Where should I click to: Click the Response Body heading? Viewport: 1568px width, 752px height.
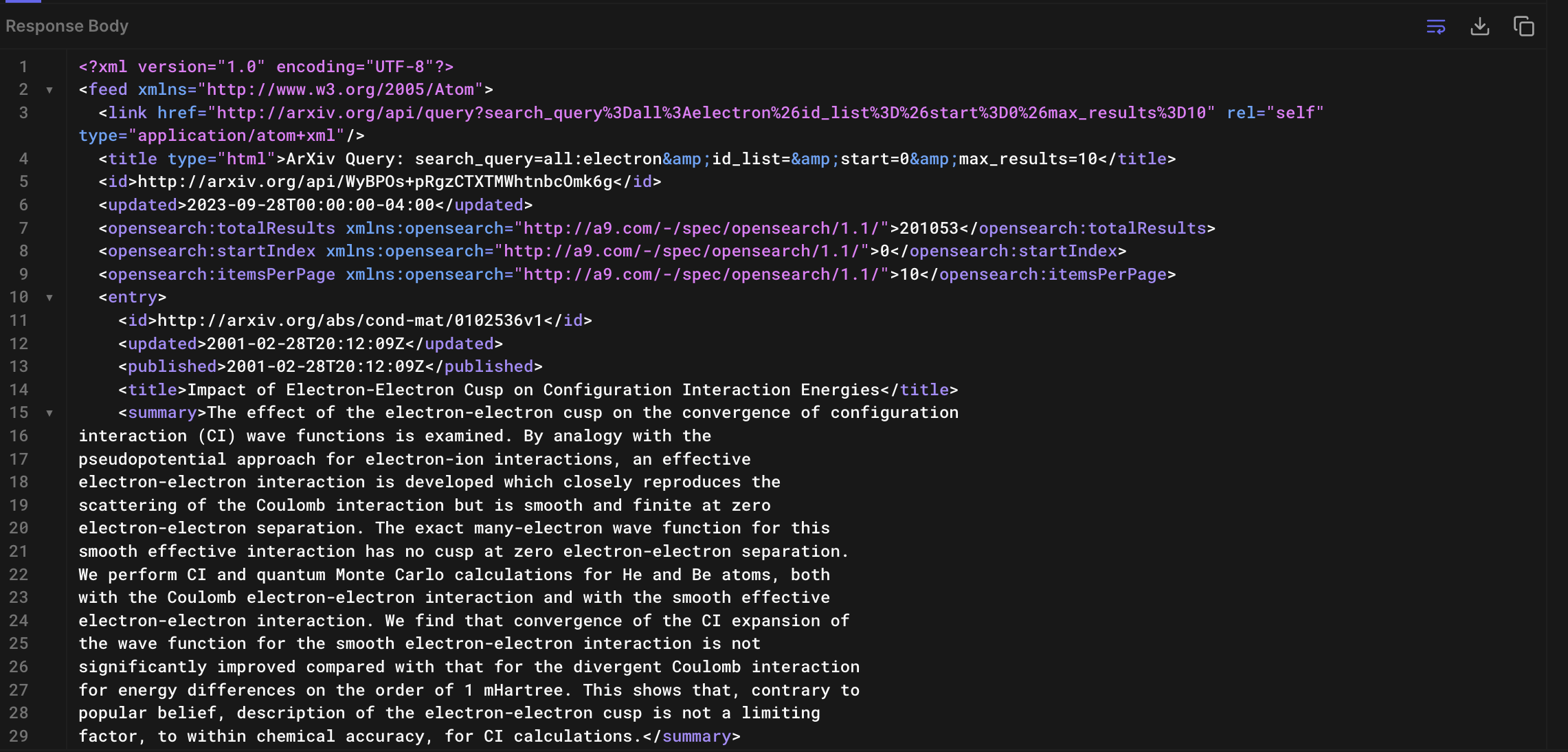pyautogui.click(x=67, y=26)
